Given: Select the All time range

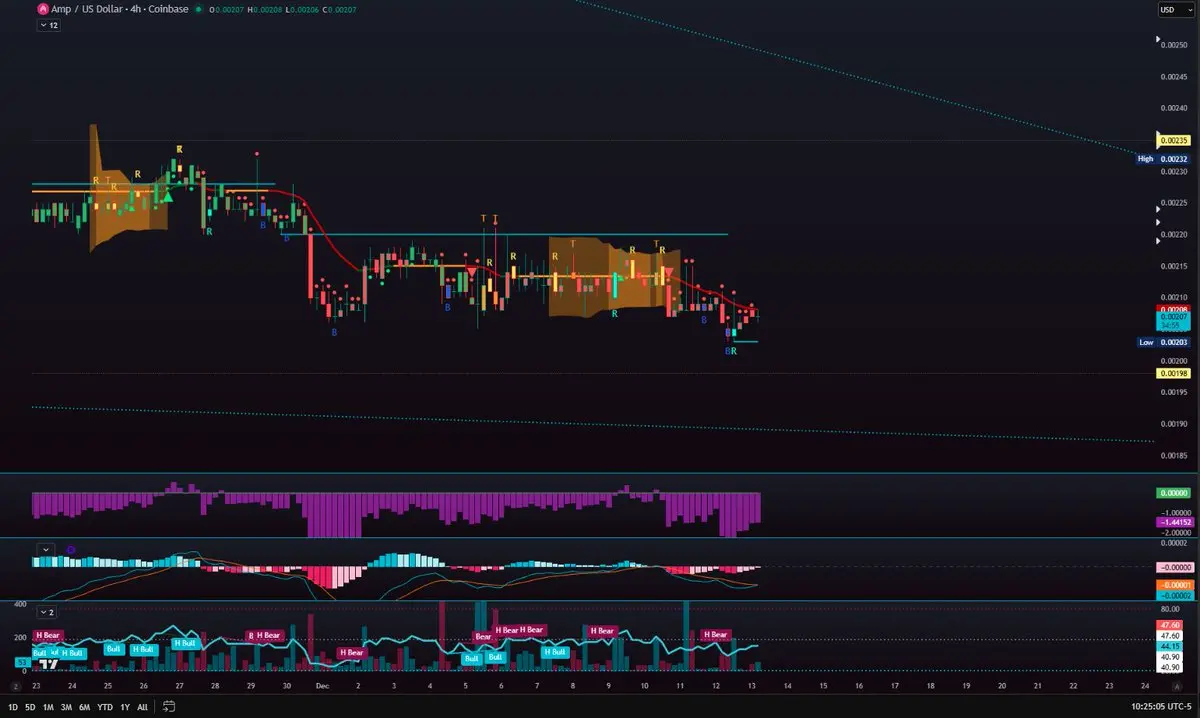Looking at the screenshot, I should (x=142, y=707).
